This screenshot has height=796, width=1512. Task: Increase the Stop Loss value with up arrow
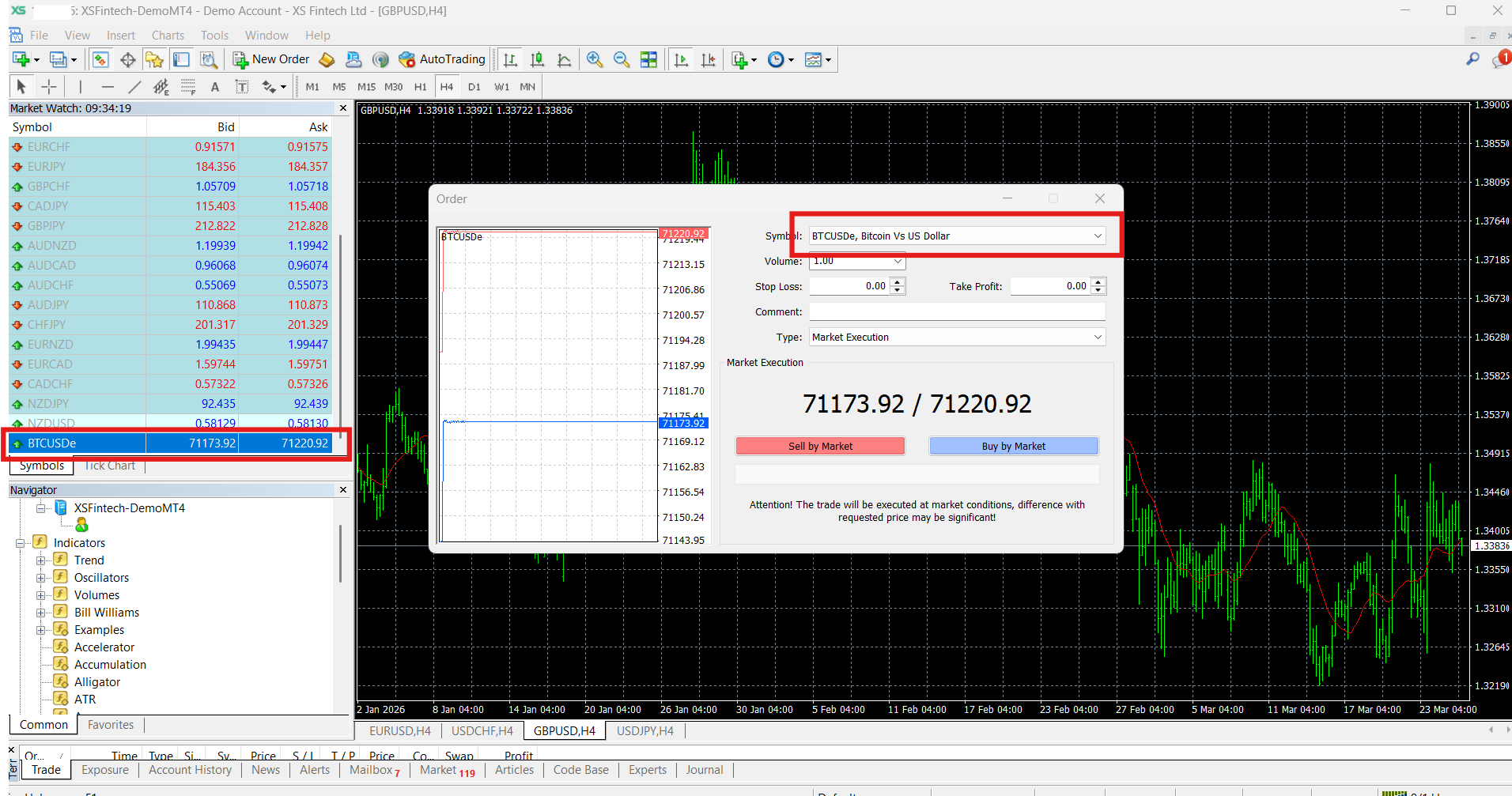point(897,282)
